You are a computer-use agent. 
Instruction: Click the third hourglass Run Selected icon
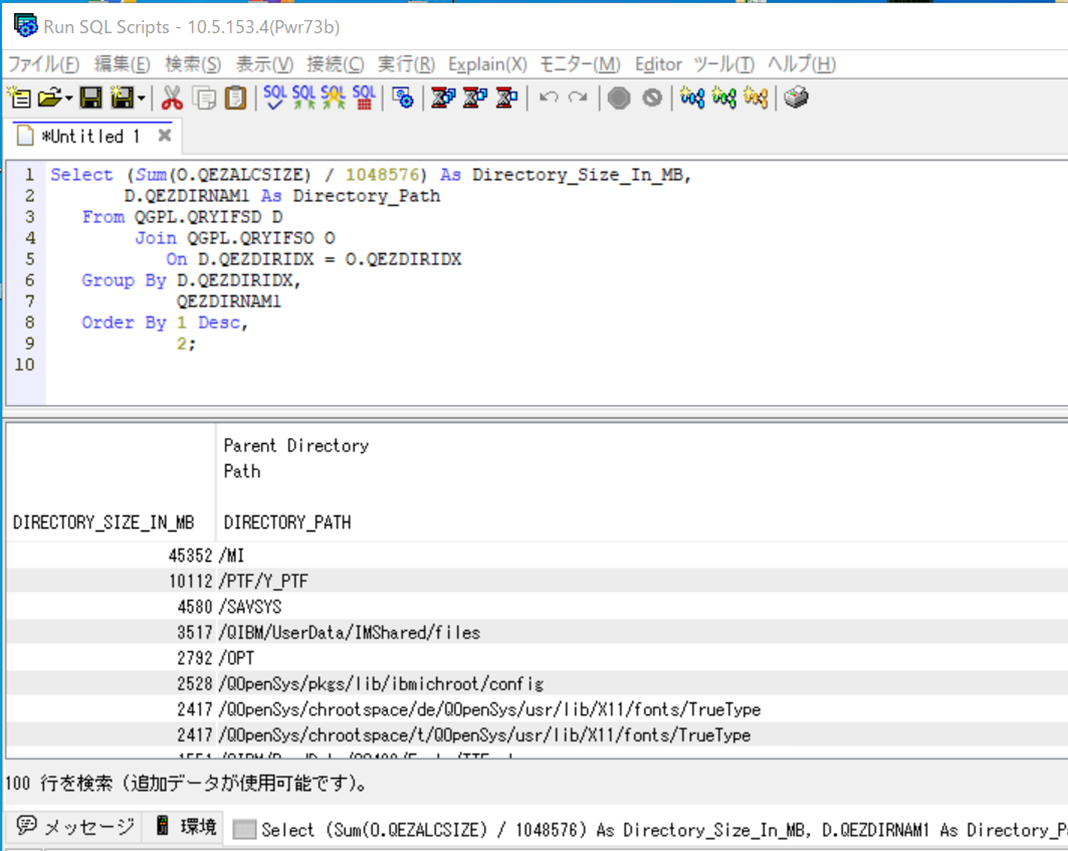coord(507,98)
